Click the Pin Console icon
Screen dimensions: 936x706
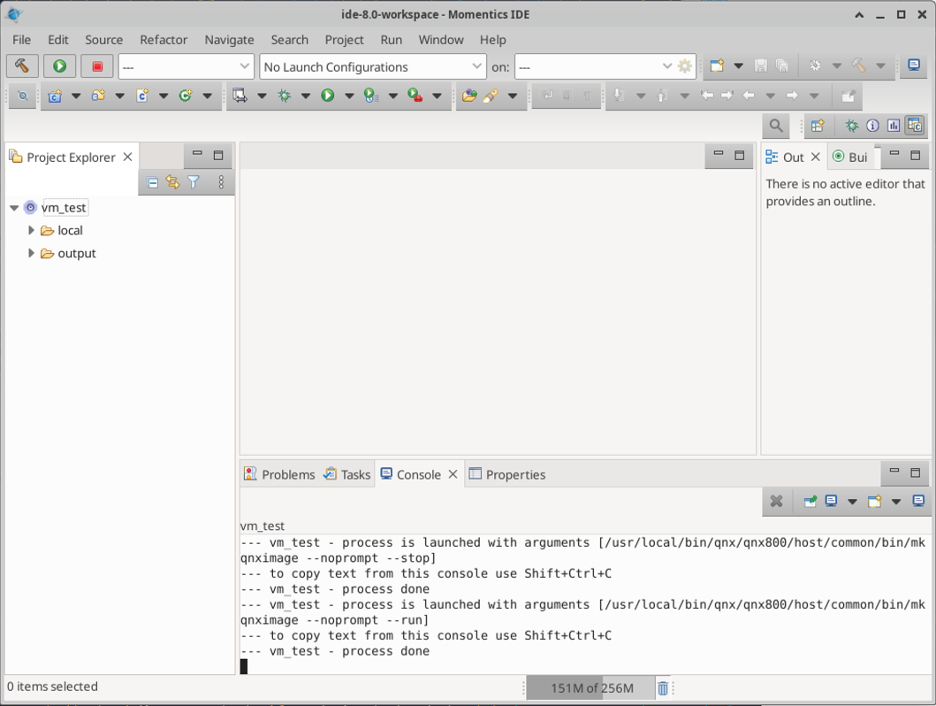809,501
